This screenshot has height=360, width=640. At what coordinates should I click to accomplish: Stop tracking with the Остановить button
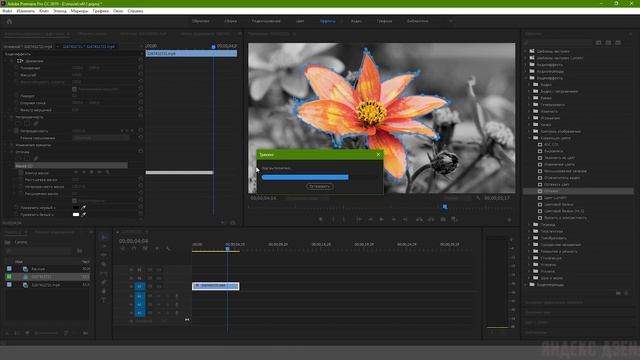click(320, 187)
